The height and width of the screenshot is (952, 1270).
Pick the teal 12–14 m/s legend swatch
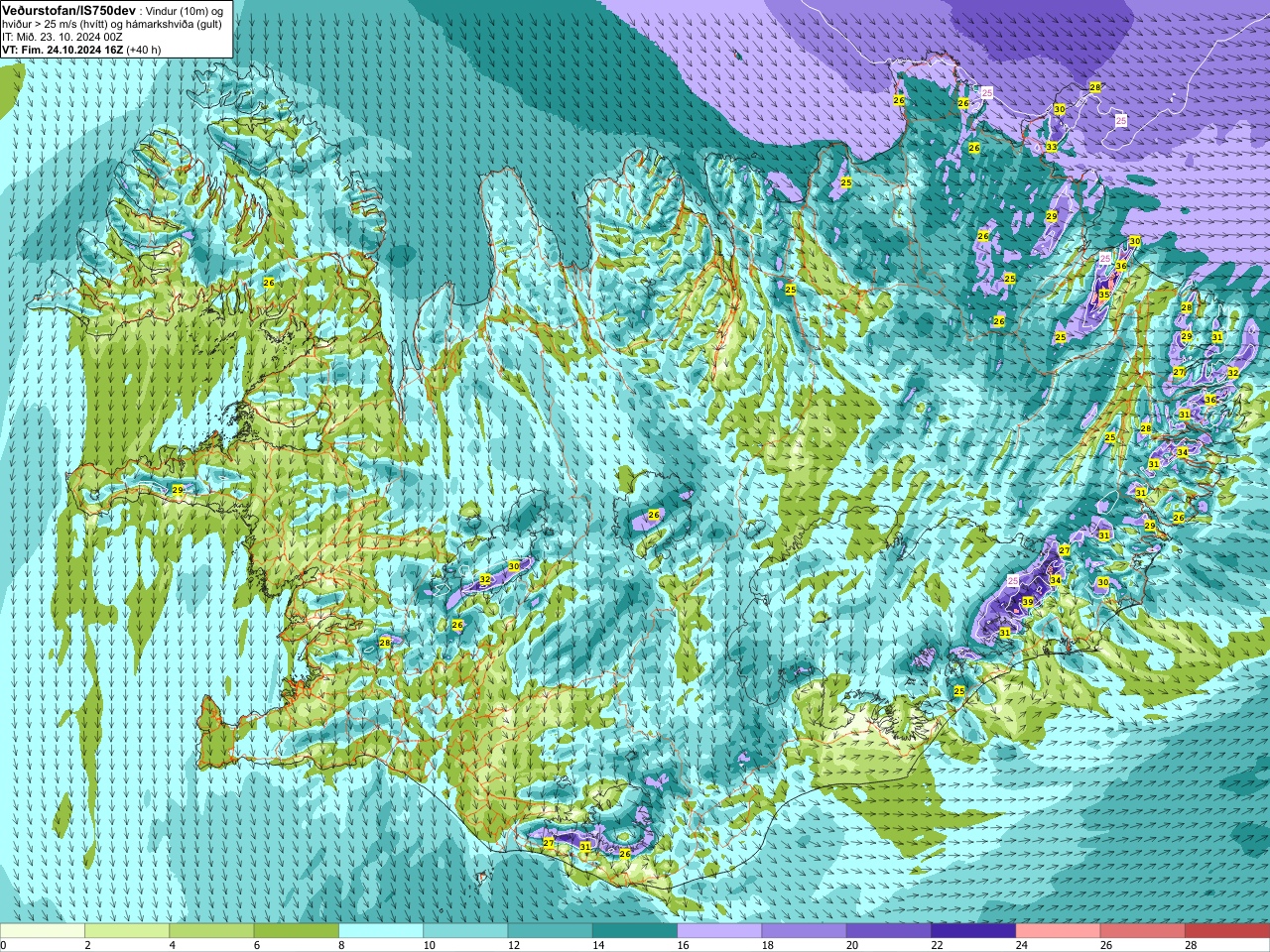(x=551, y=931)
